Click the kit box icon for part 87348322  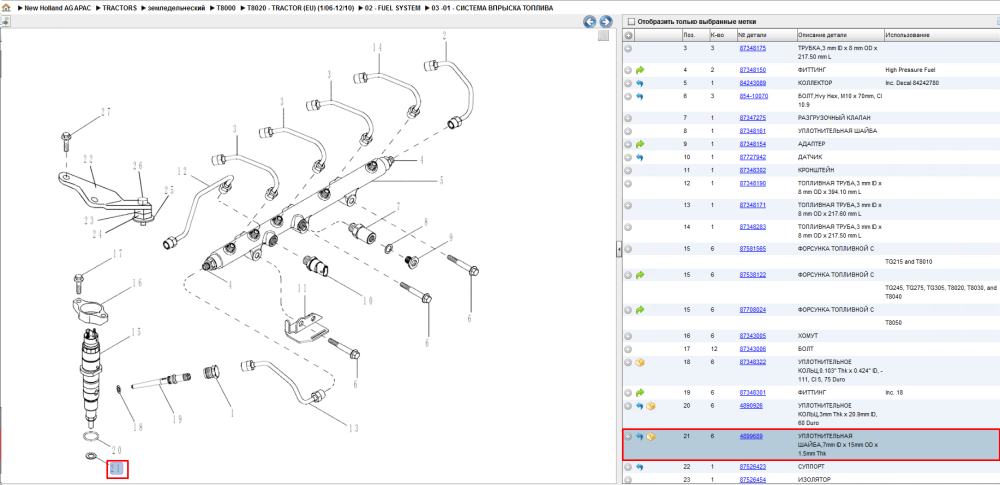click(640, 362)
